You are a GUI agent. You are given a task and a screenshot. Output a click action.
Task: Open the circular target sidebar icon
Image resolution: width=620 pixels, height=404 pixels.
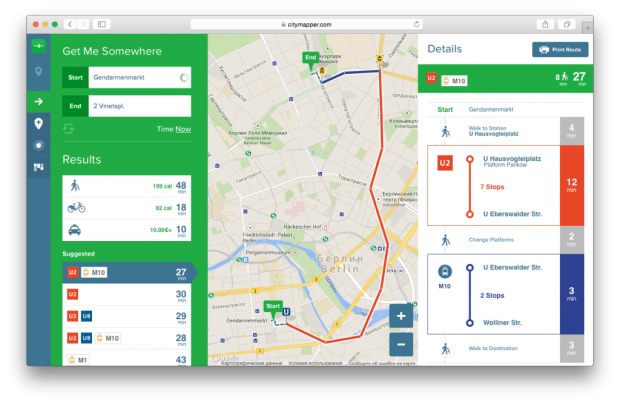39,145
